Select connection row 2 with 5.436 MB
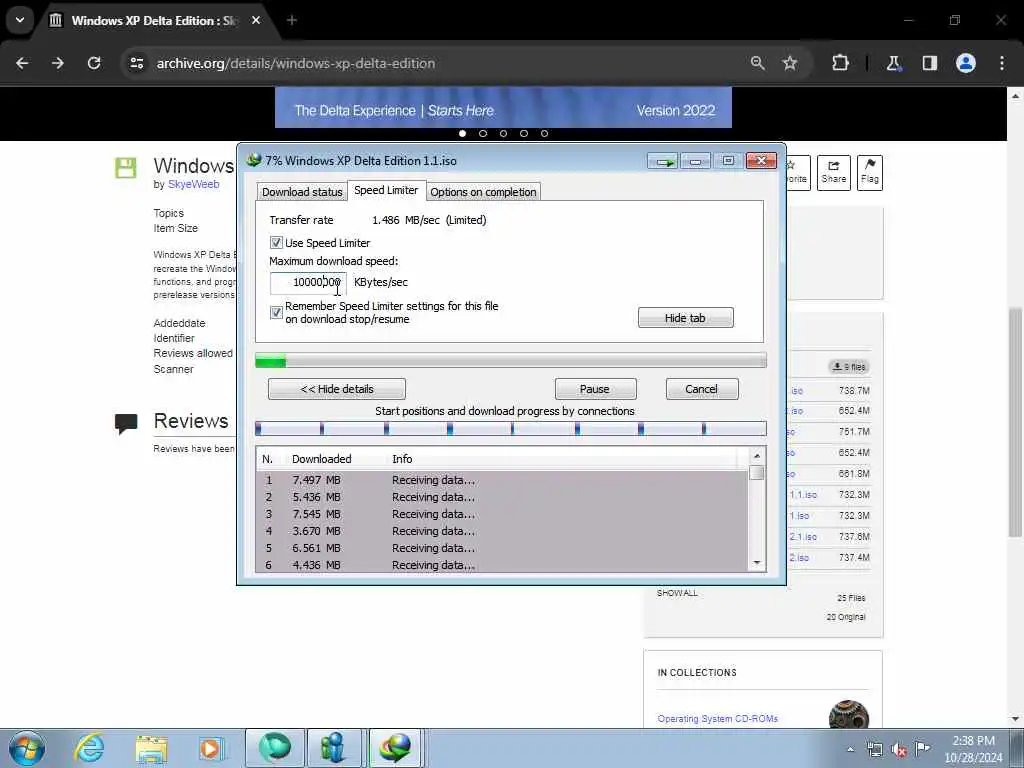Screen dimensions: 1024x768 pos(503,497)
